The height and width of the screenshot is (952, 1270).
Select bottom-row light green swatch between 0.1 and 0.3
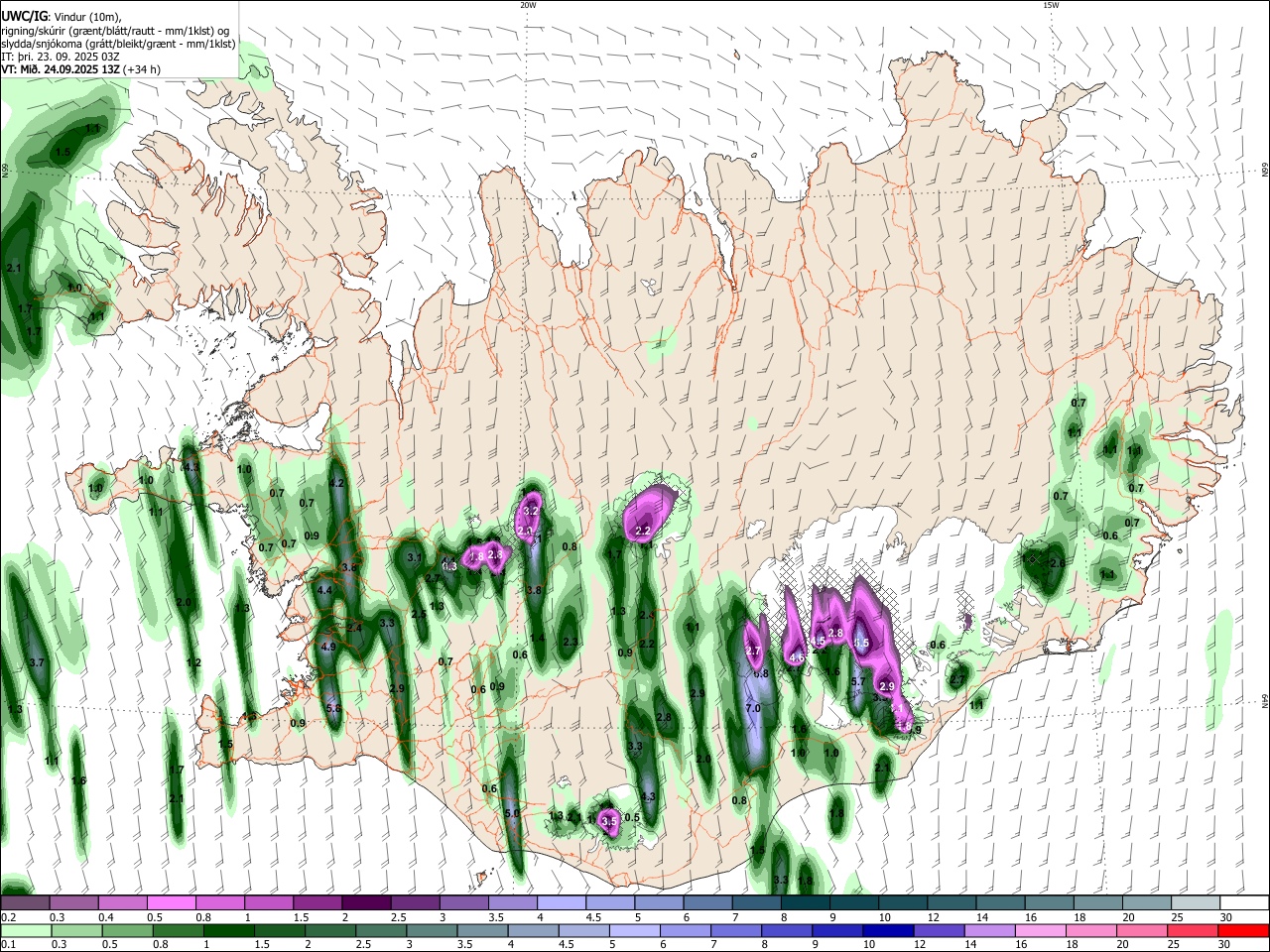pos(26,930)
